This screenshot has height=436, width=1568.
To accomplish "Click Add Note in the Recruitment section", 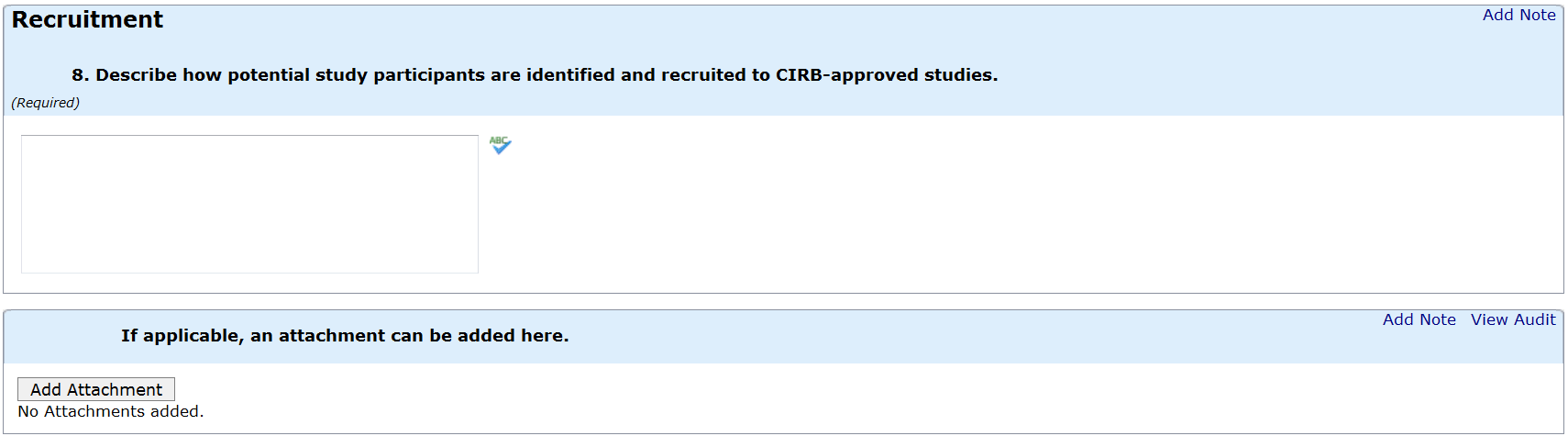I will 1518,15.
